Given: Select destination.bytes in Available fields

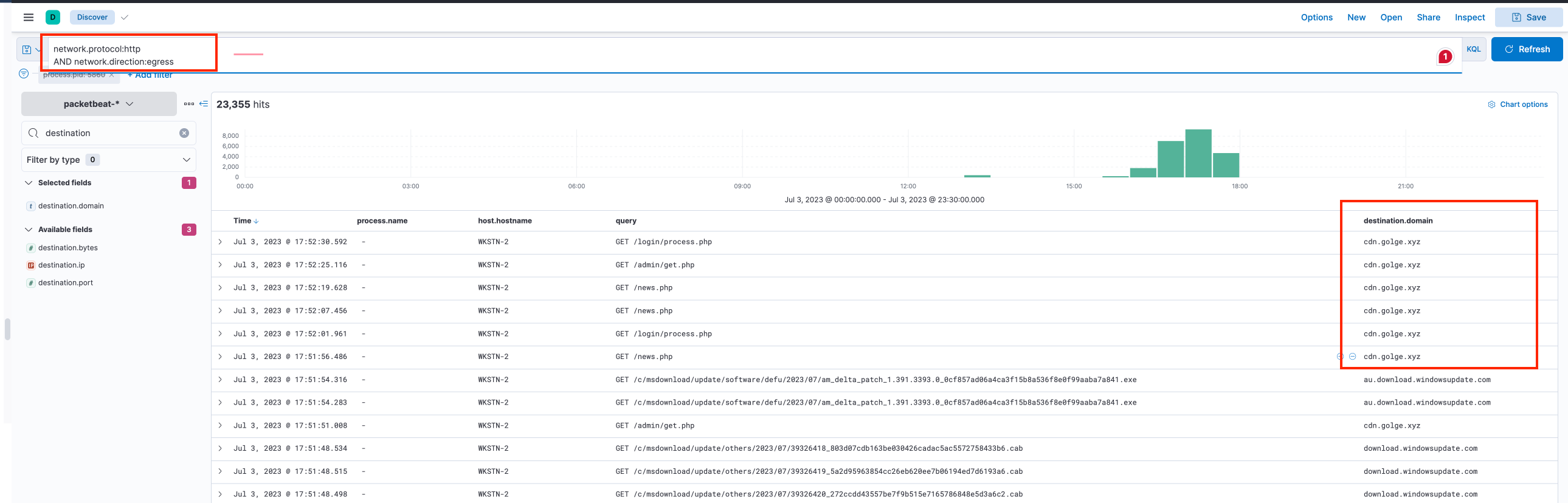Looking at the screenshot, I should coord(67,248).
